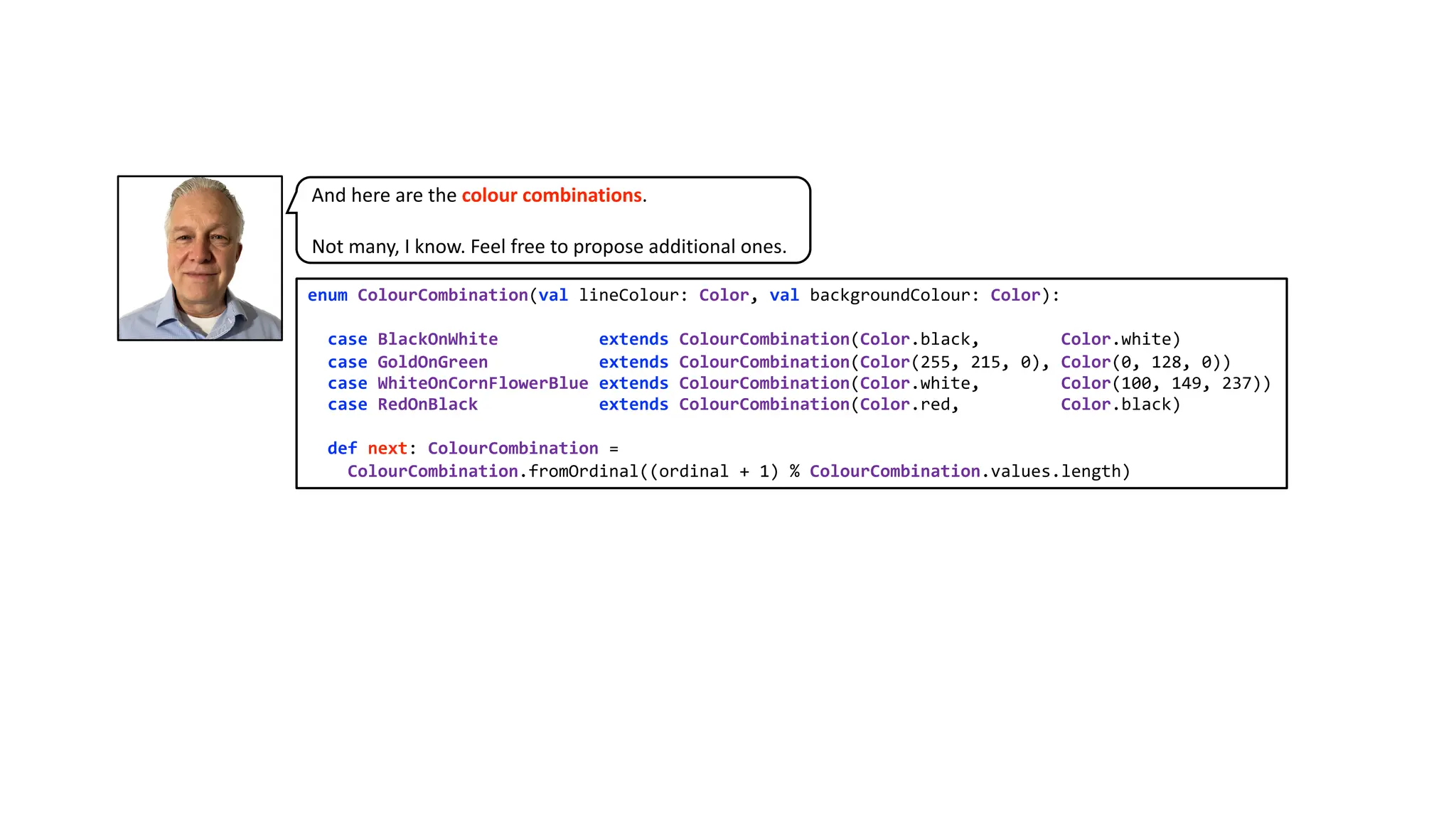Click 'Feel free to propose additional ones' sentence
Screen dimensions: 1456x819
click(x=628, y=247)
